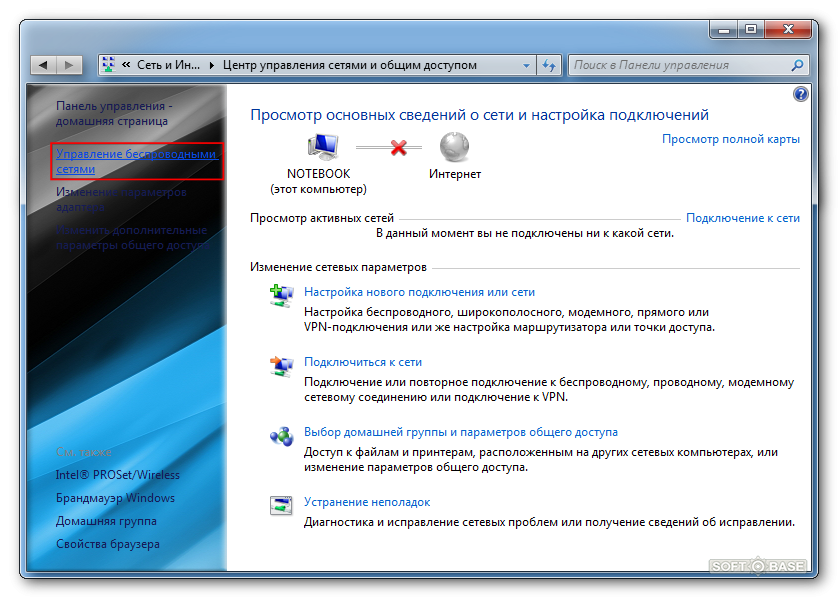Click the homegroup spheres icon
The width and height of the screenshot is (838, 598).
pyautogui.click(x=281, y=436)
